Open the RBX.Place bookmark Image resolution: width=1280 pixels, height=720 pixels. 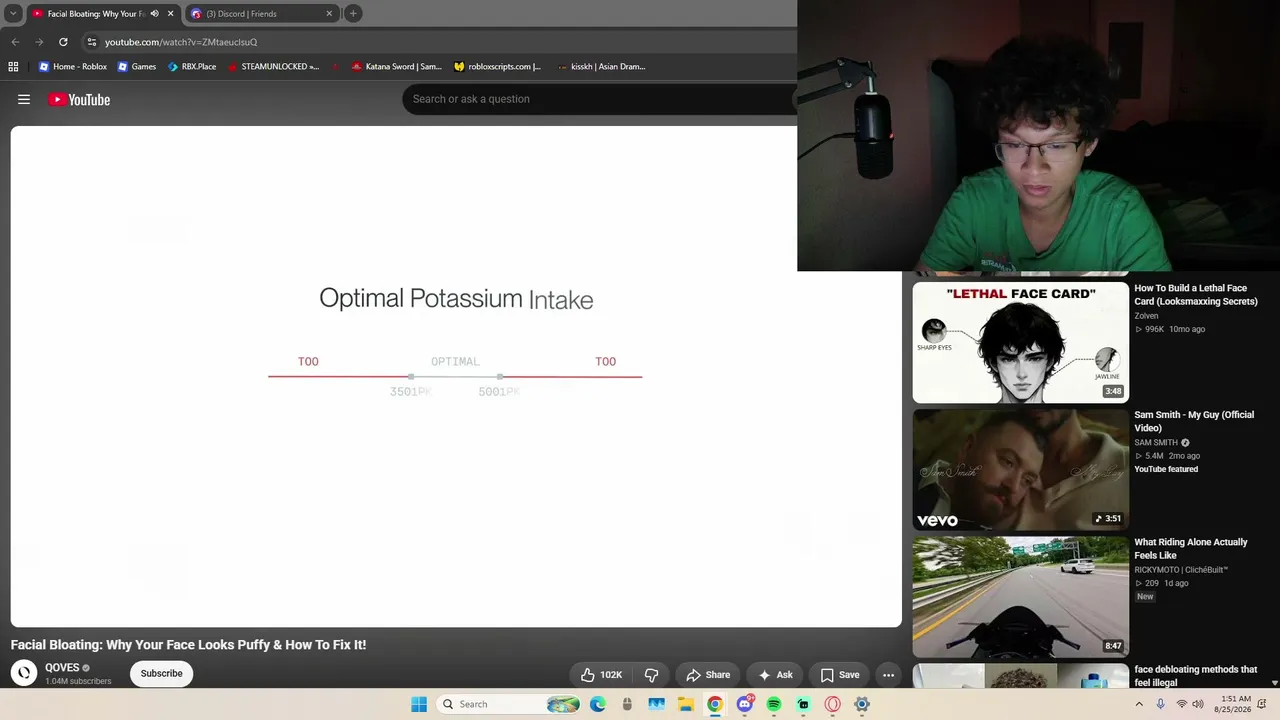[192, 67]
